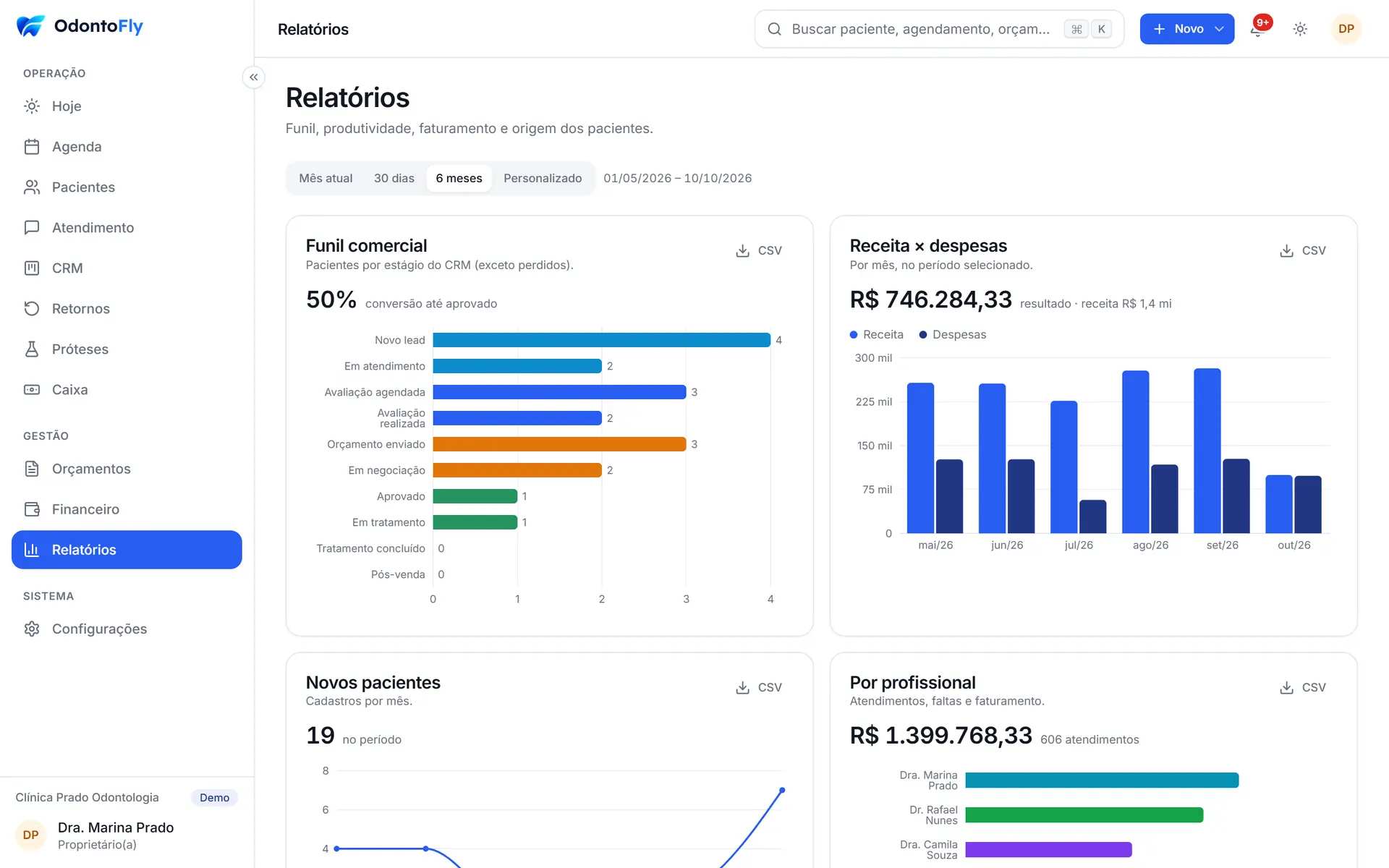The height and width of the screenshot is (868, 1389).
Task: Open the Orçamentos section
Action: [x=127, y=469]
